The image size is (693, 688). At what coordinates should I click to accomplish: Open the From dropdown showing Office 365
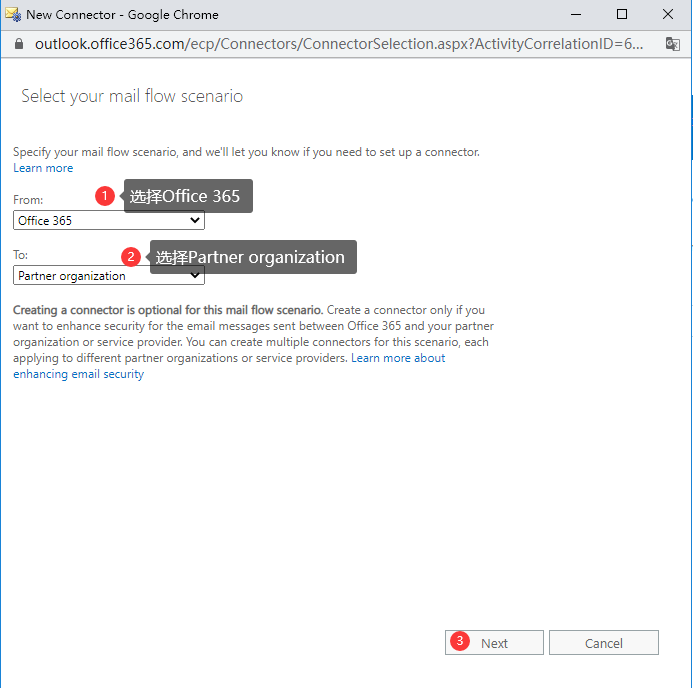(109, 220)
